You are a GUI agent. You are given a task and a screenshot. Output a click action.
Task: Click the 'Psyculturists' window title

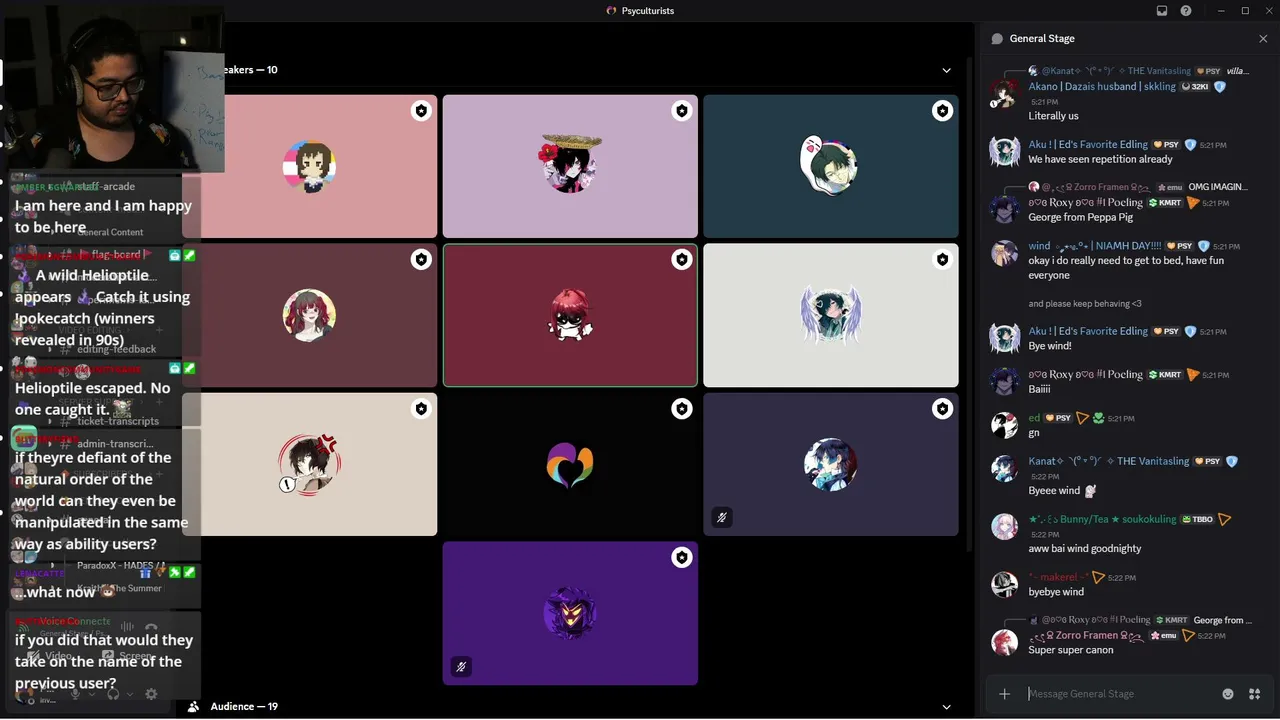click(x=647, y=11)
